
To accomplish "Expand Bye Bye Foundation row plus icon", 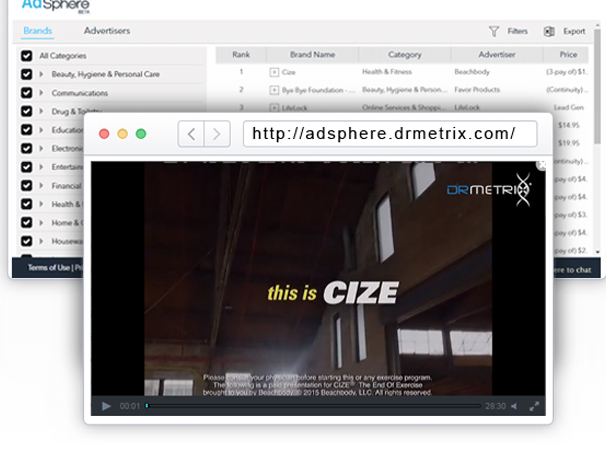I will [274, 90].
